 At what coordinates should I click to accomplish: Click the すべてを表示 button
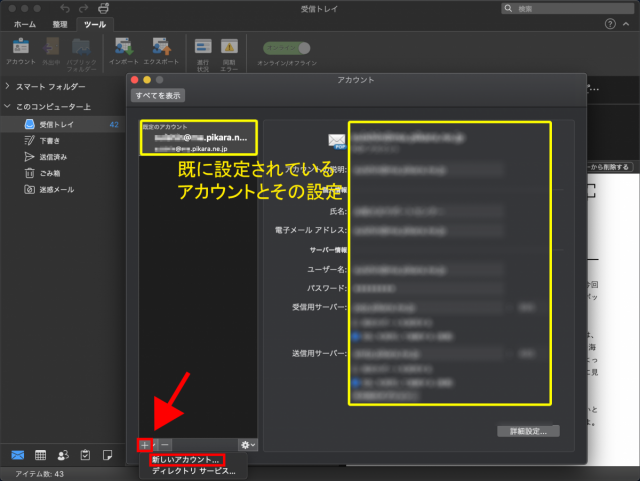point(158,95)
